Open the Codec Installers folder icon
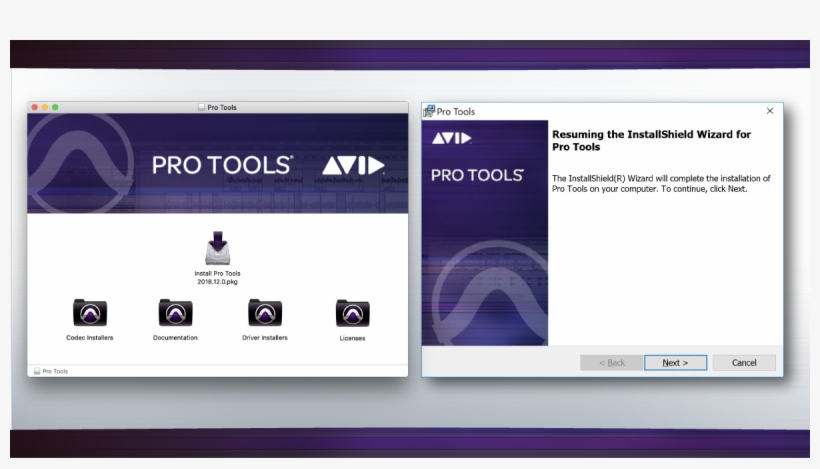The image size is (820, 469). [90, 313]
